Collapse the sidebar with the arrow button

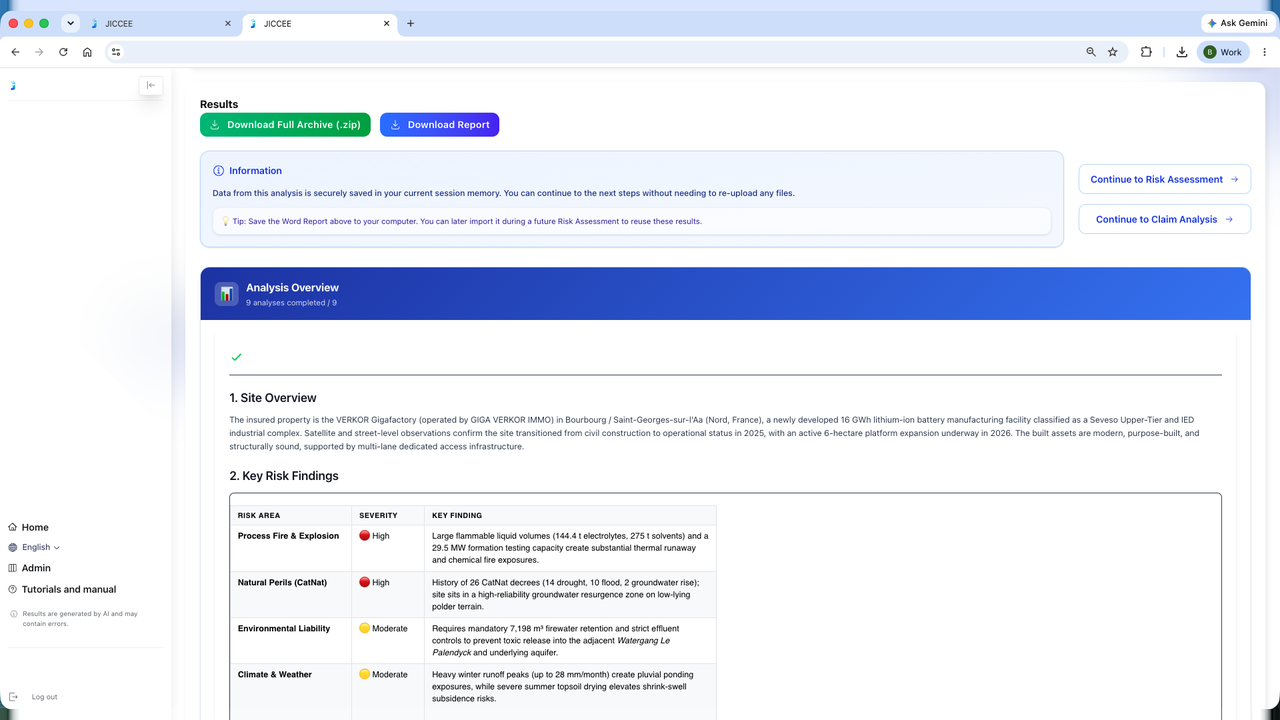coord(151,85)
